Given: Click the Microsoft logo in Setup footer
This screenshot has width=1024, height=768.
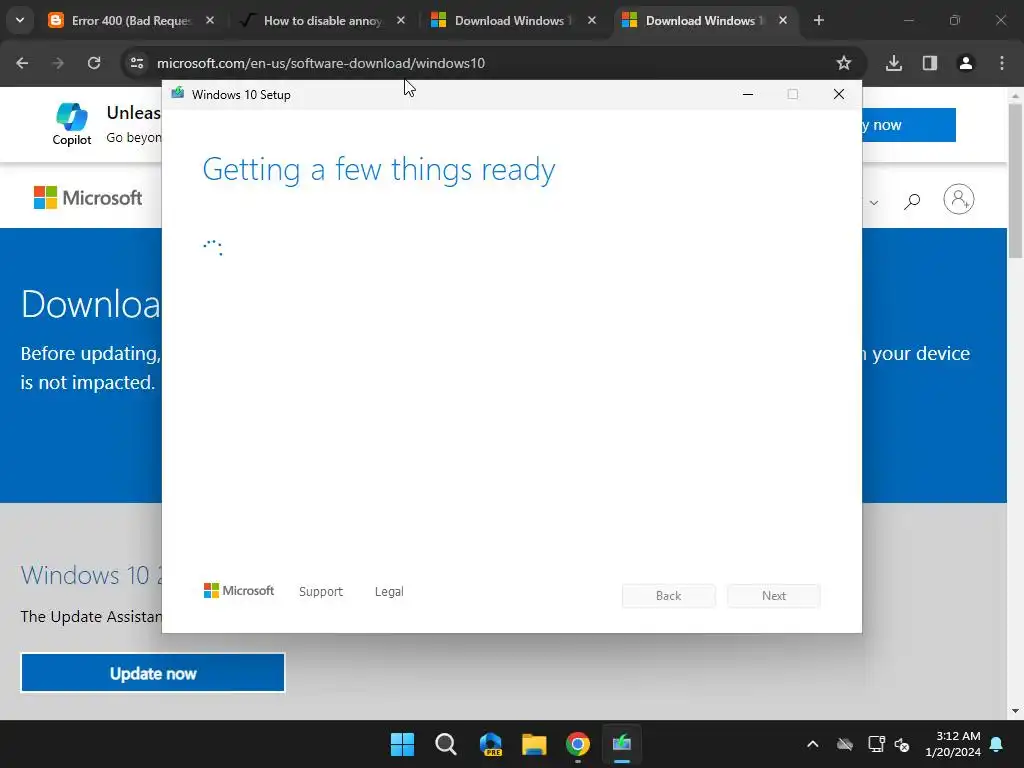Looking at the screenshot, I should (x=239, y=590).
